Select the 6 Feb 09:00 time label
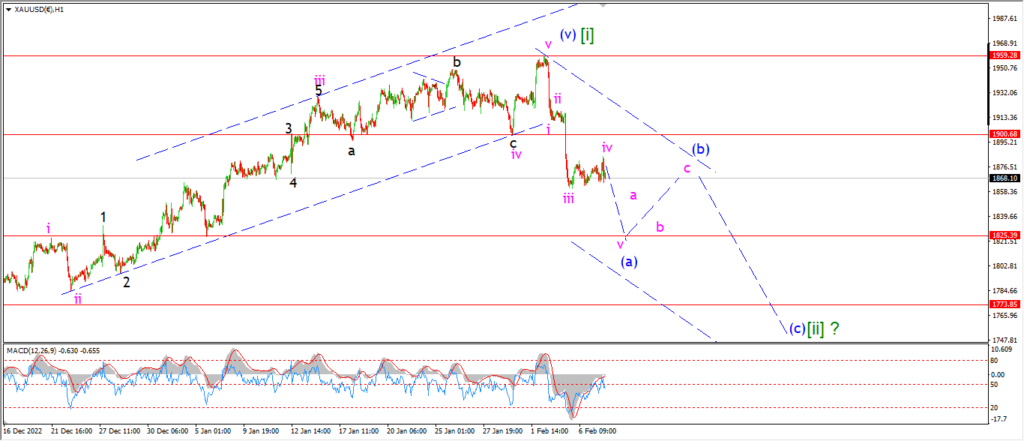This screenshot has width=1024, height=441. [x=599, y=431]
